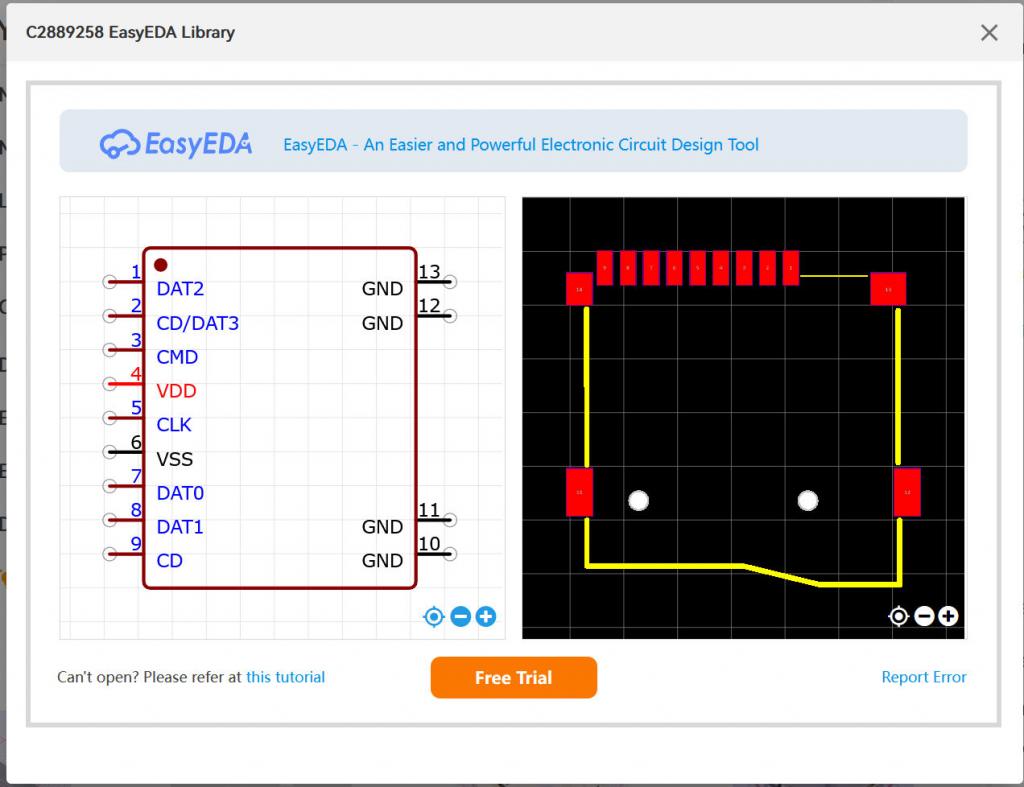Zoom out of the schematic symbol preview
Viewport: 1024px width, 787px height.
click(x=460, y=617)
